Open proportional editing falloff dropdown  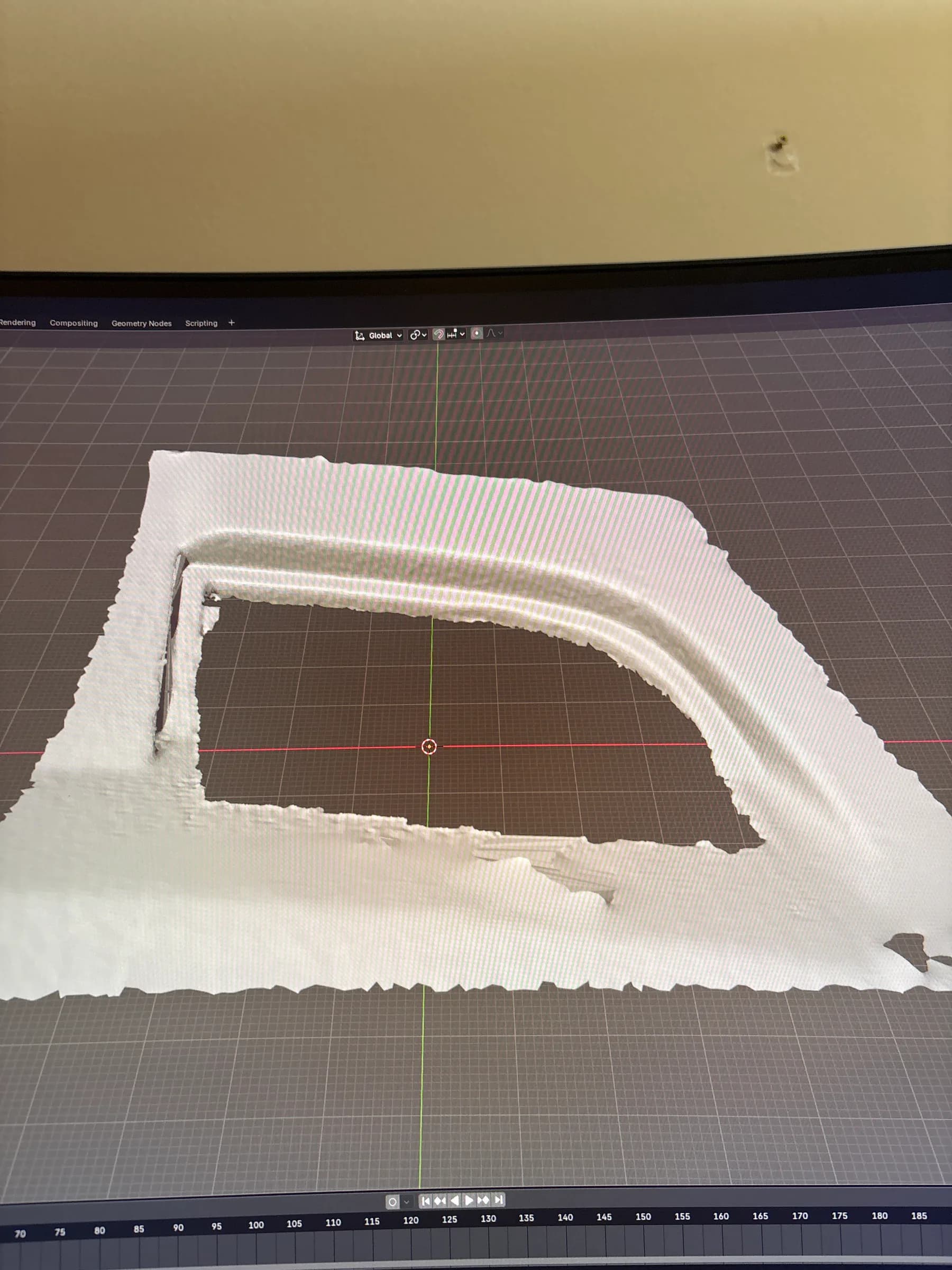[x=495, y=333]
